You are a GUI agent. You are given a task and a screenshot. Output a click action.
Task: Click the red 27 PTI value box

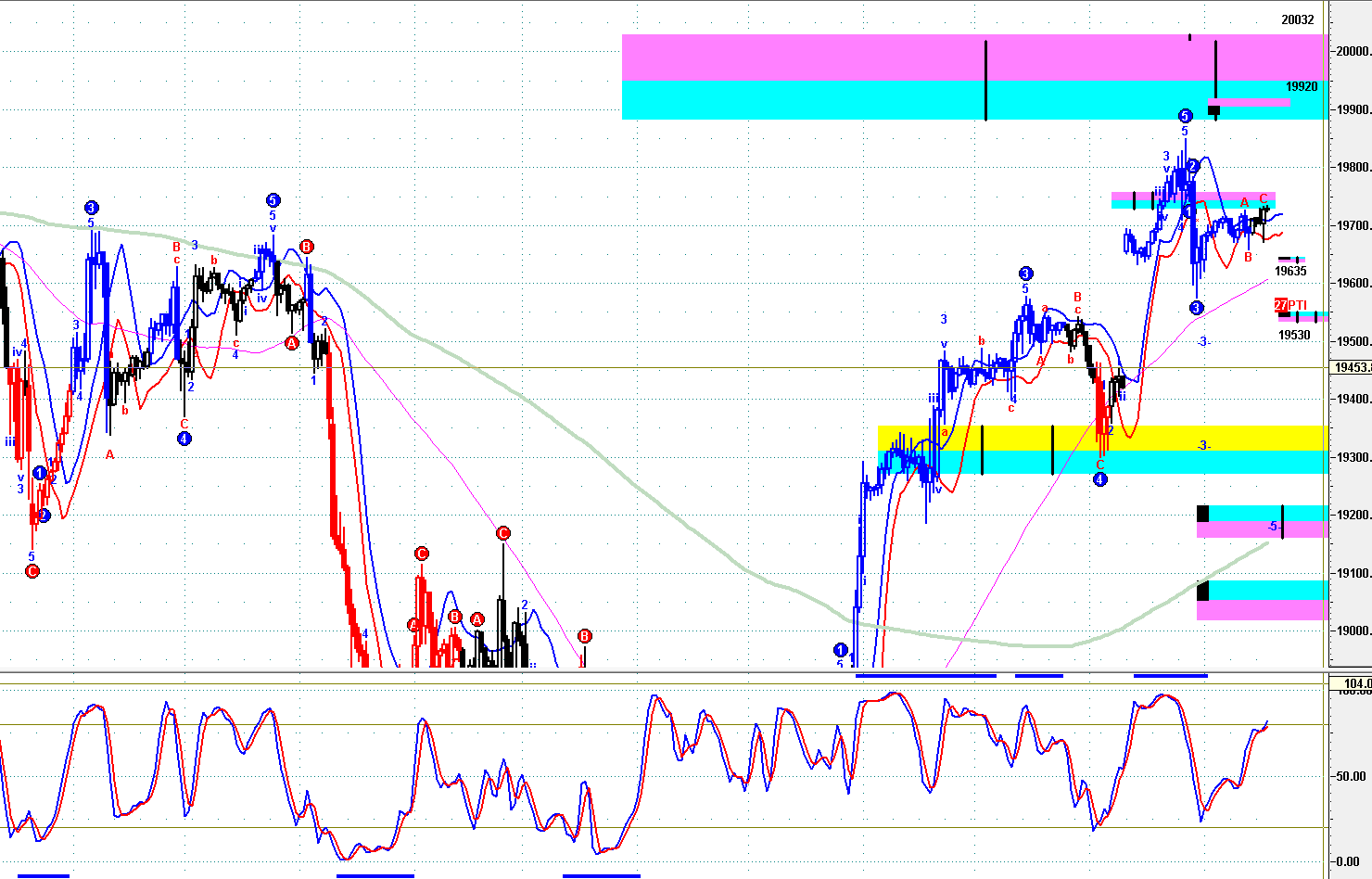point(1280,305)
